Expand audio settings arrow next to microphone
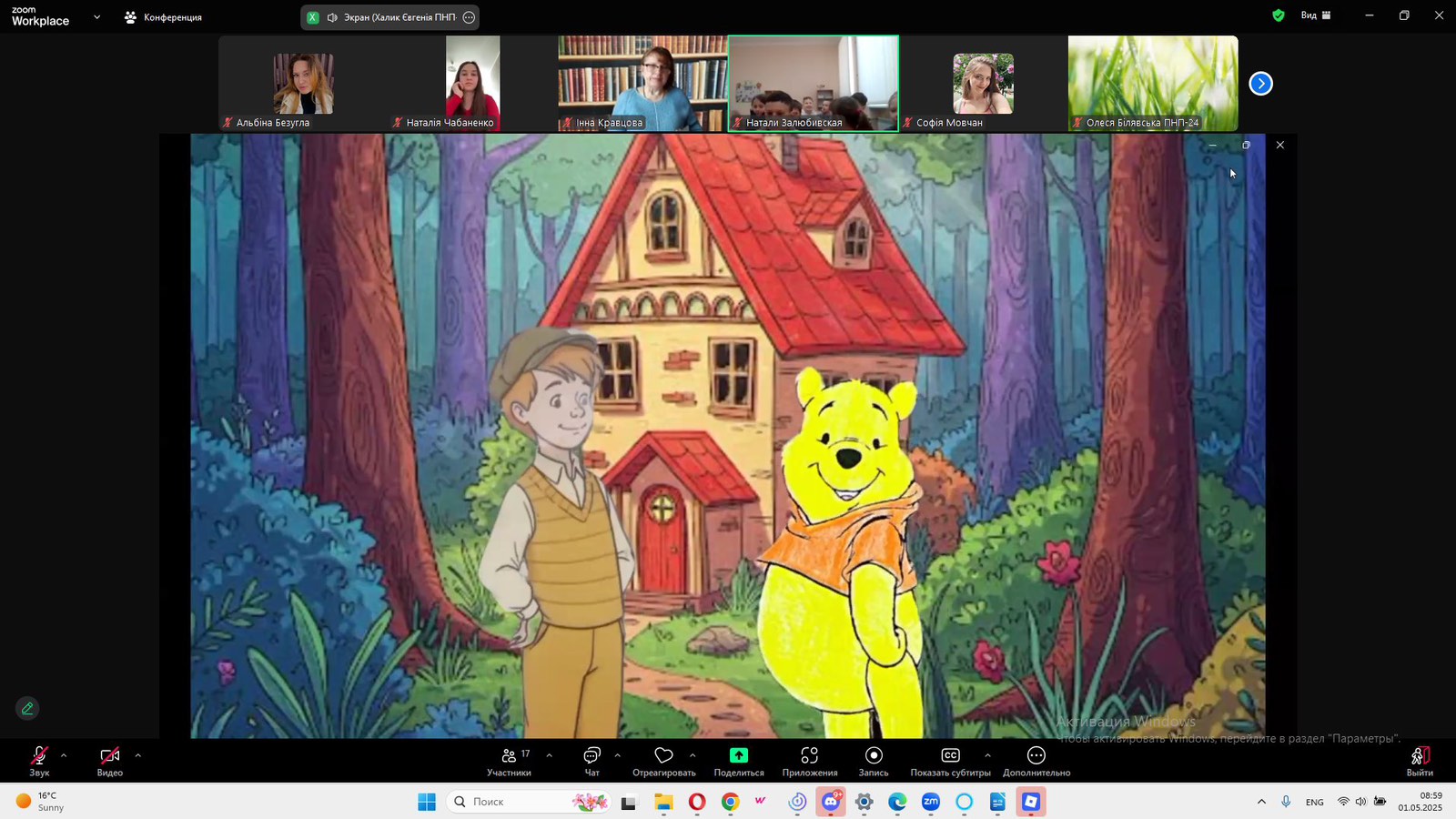1456x819 pixels. (x=64, y=755)
